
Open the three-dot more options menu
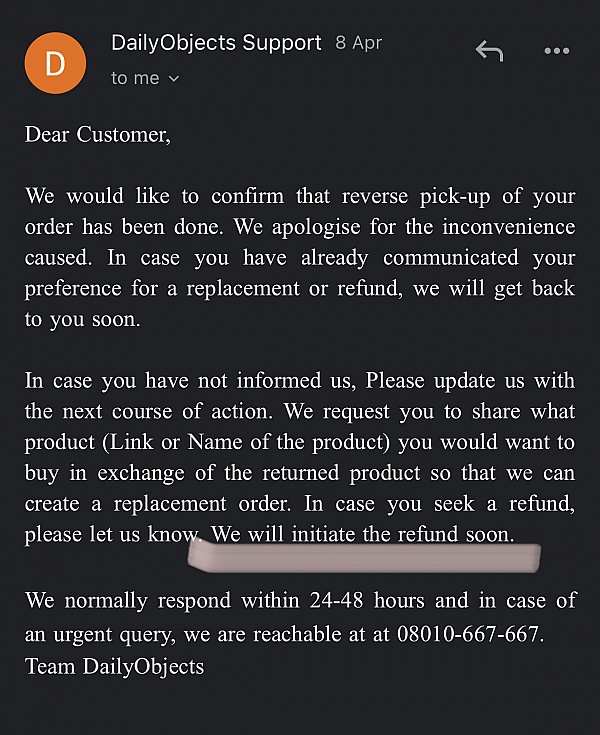[x=556, y=51]
